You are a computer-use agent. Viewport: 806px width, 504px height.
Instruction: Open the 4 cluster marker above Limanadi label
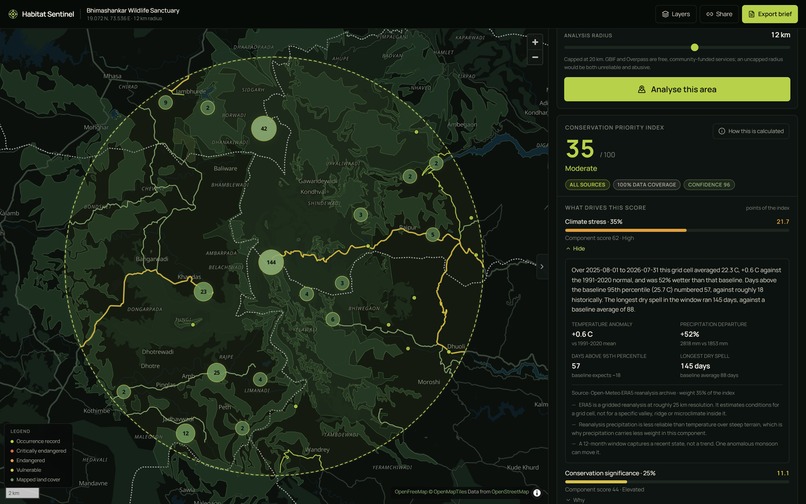[260, 380]
